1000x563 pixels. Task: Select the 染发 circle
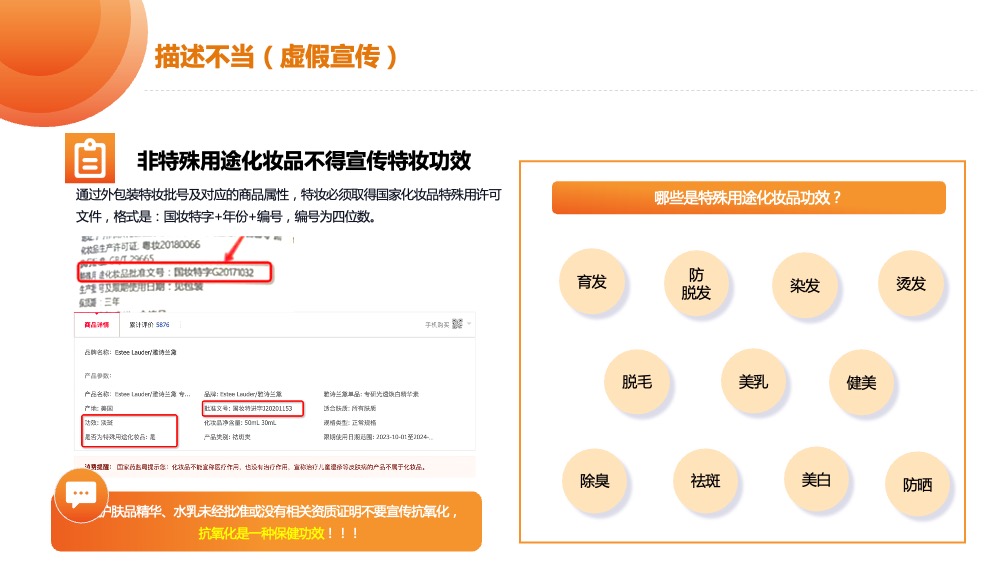[804, 285]
